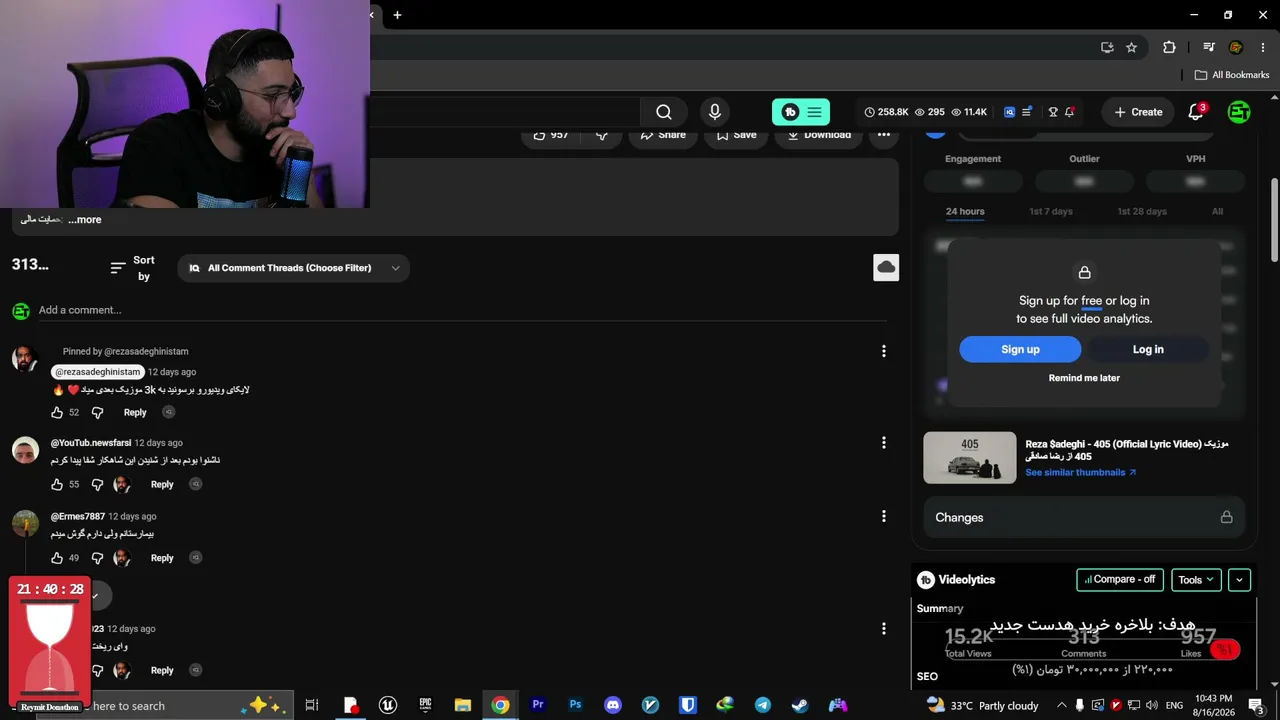Bookmark this page with the star icon

pos(1131,47)
